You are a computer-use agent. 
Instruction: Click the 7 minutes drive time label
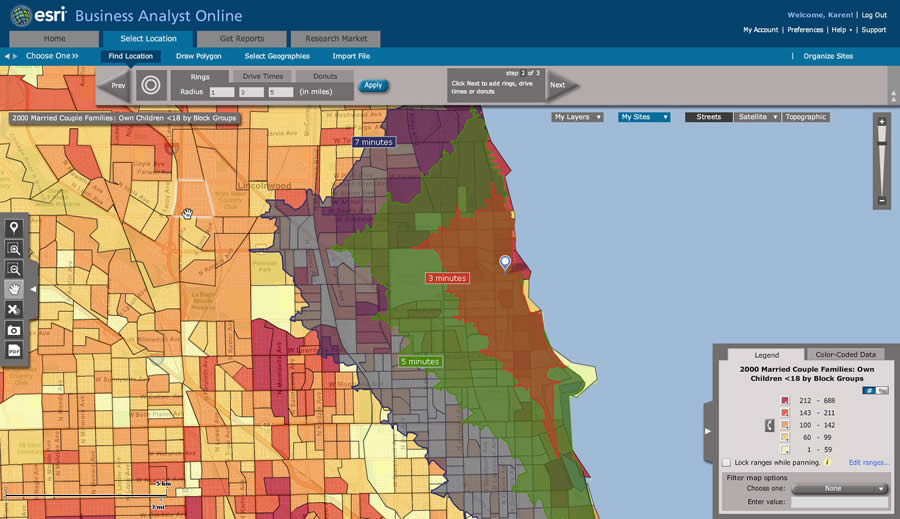point(374,142)
